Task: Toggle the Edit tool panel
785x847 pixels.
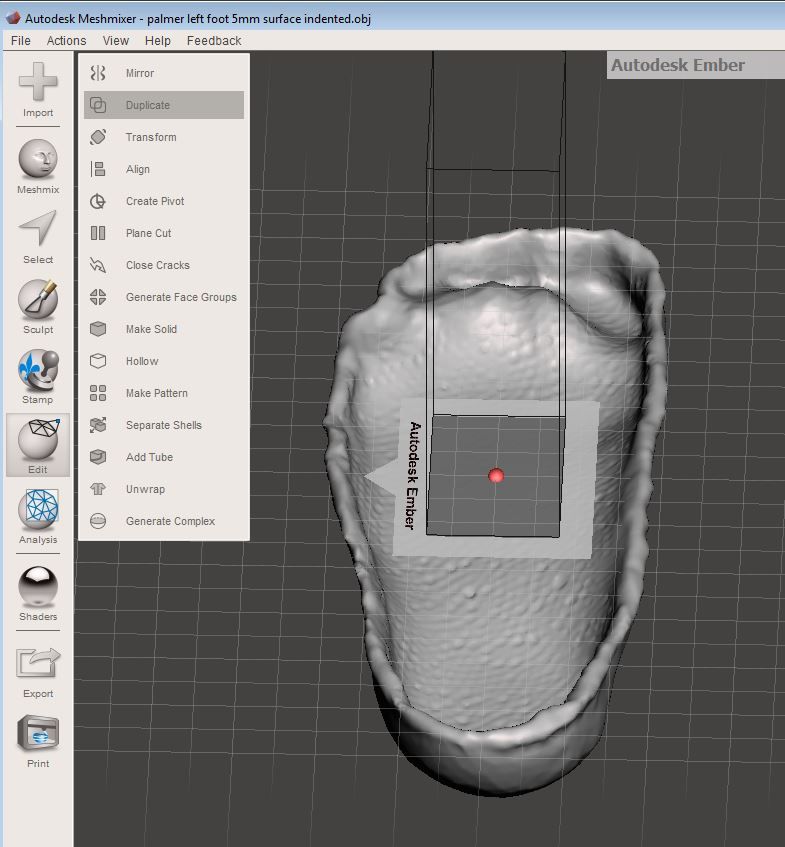Action: click(38, 446)
